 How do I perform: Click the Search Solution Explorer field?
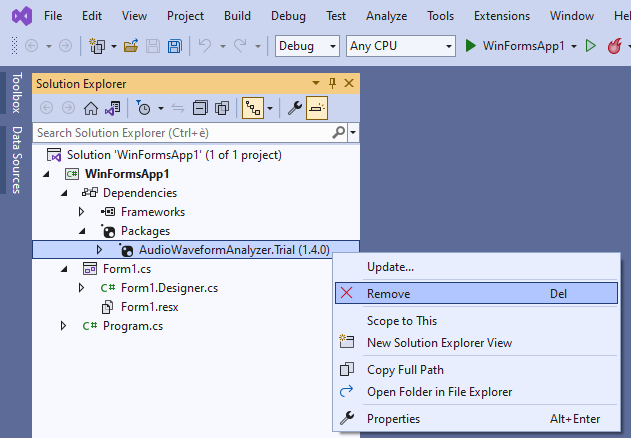point(180,132)
